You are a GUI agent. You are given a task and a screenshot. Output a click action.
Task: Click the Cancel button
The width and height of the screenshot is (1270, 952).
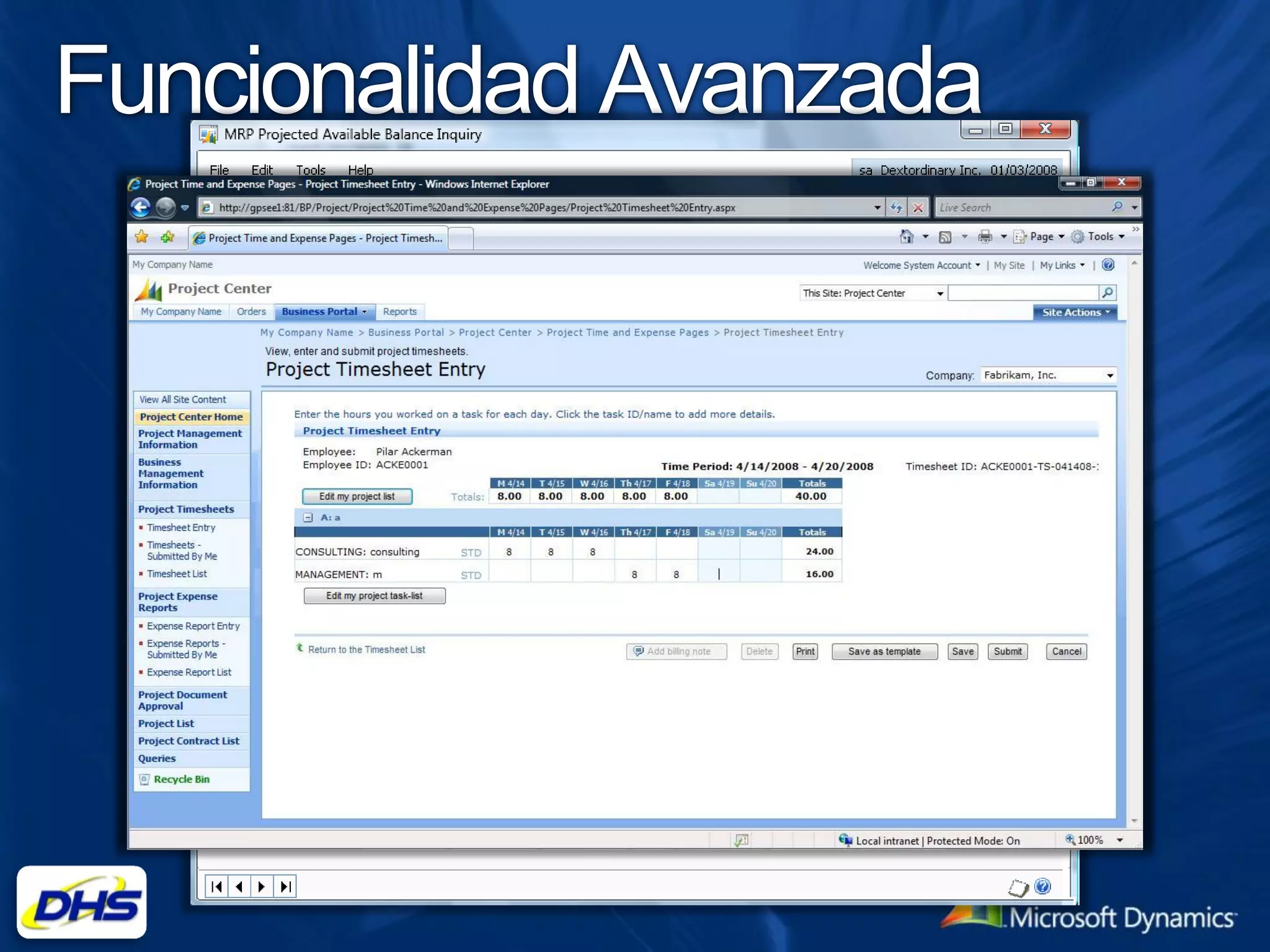pos(1067,651)
